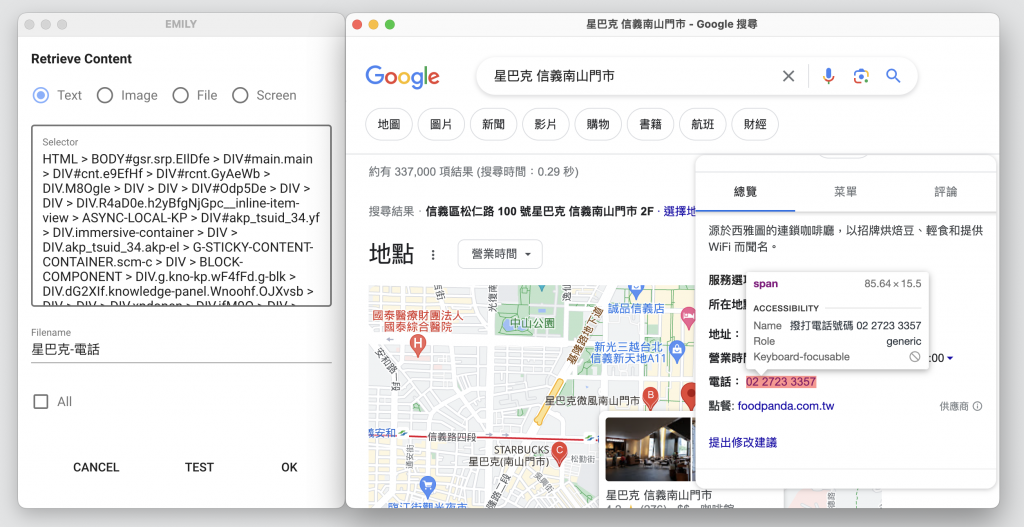
Task: Edit the Filename field 星巴克-電話
Action: (x=181, y=349)
